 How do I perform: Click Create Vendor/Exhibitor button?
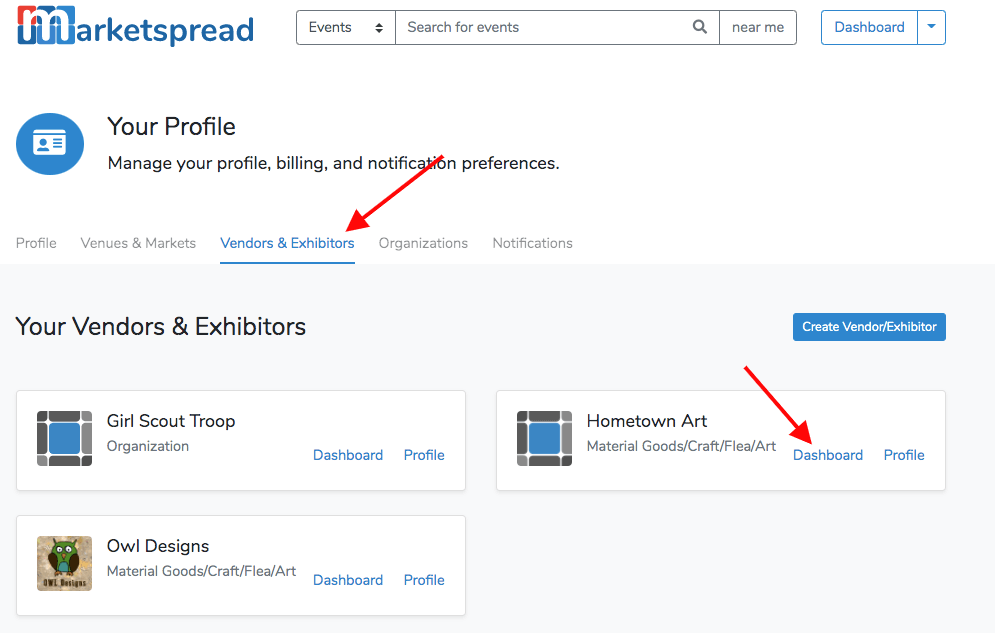869,327
